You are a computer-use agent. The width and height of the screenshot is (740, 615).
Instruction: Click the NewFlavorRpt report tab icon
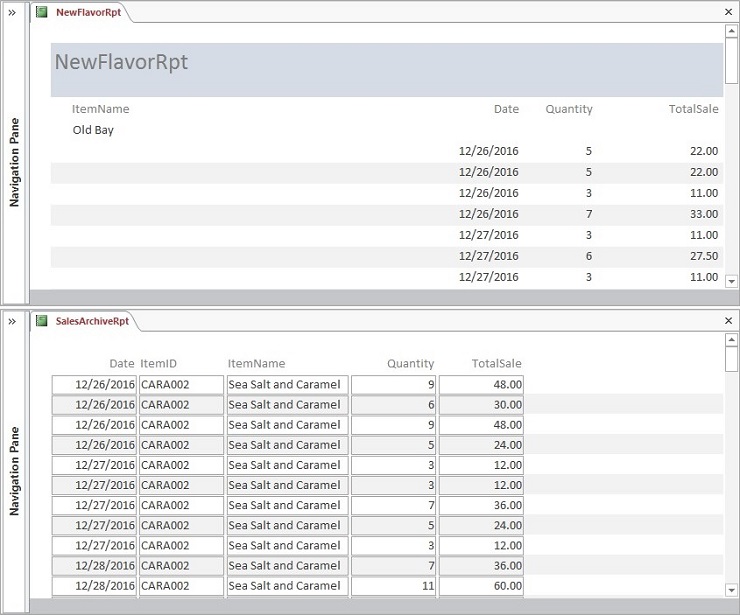coord(41,12)
